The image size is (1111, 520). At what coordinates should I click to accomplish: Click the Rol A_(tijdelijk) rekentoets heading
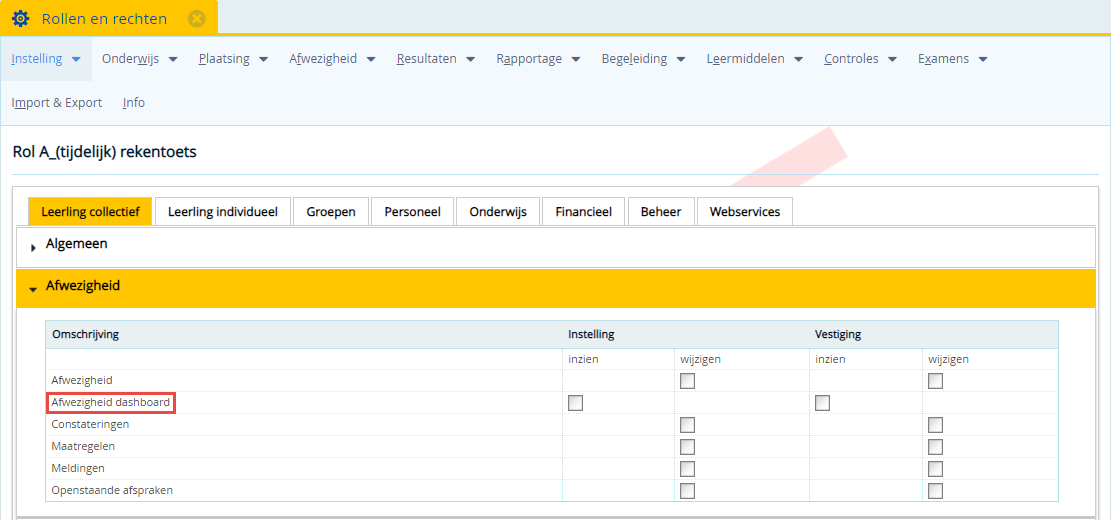(105, 152)
